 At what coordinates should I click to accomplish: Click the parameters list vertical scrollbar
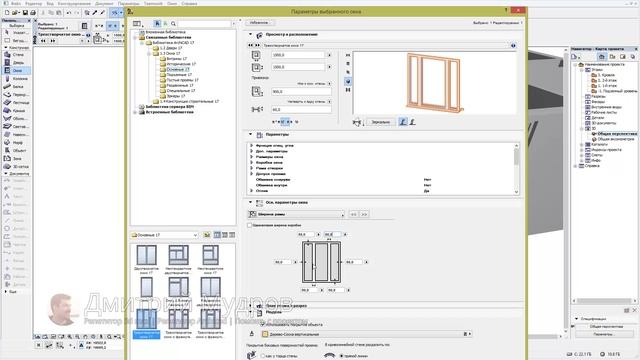click(516, 168)
